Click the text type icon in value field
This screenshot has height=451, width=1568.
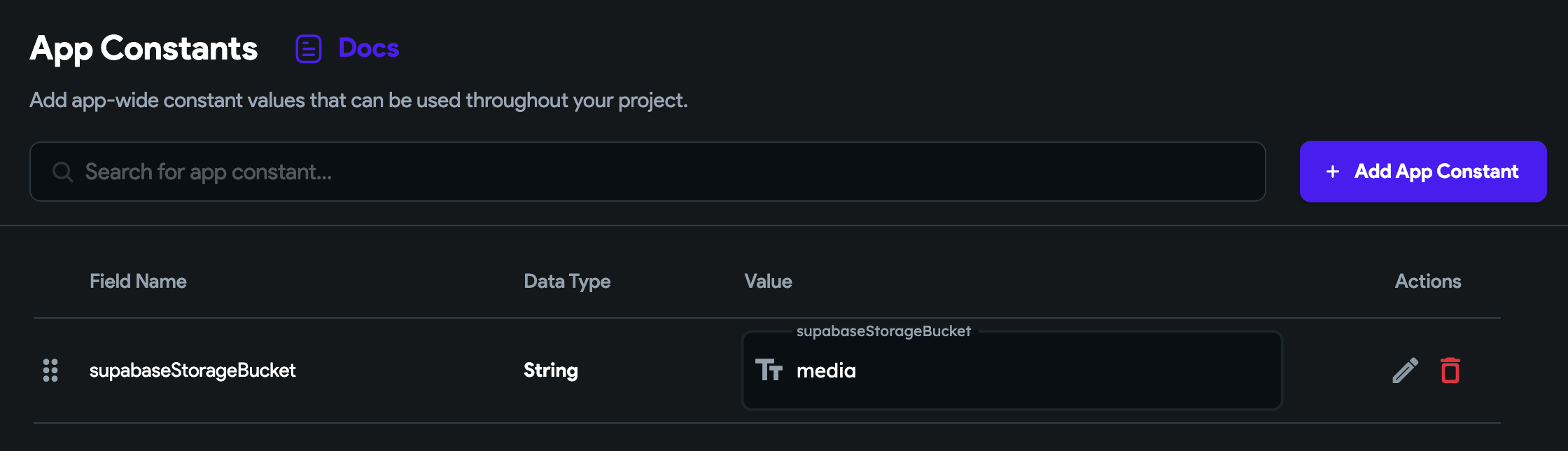tap(769, 370)
